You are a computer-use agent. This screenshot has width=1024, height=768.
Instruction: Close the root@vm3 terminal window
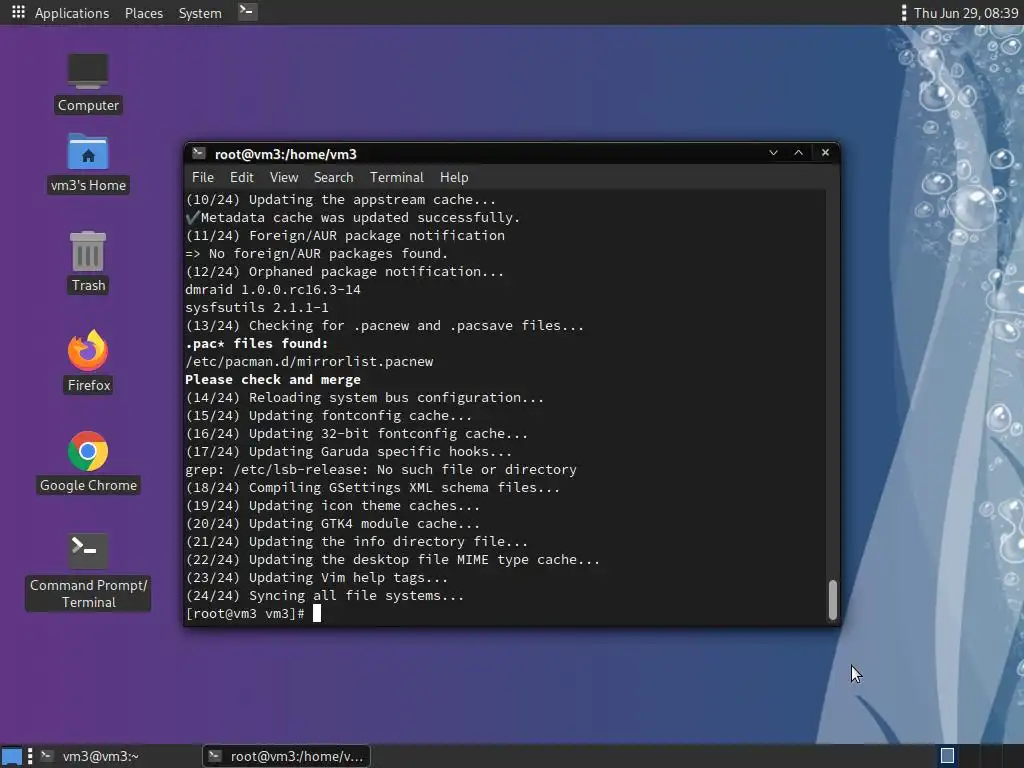point(825,153)
